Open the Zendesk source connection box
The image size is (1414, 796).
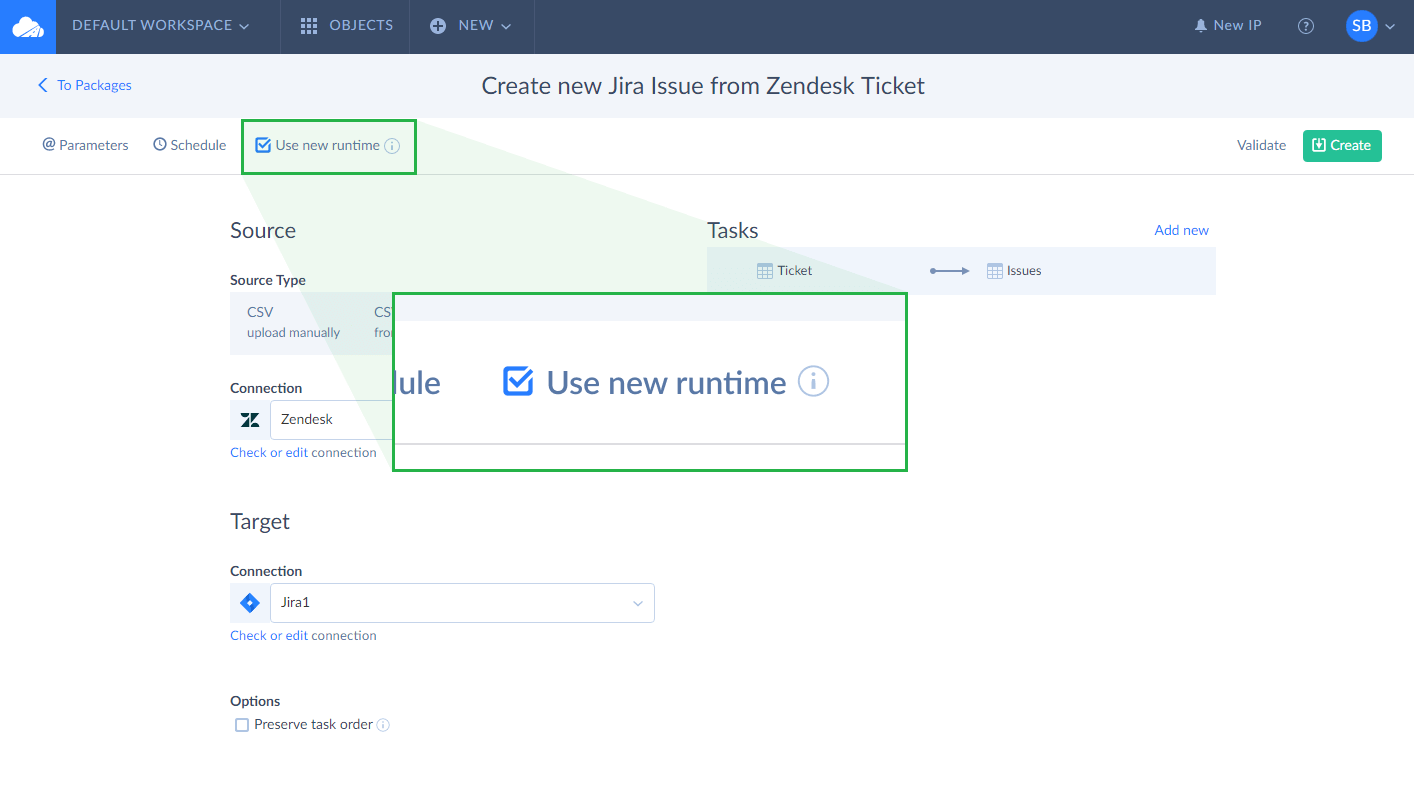[x=332, y=420]
